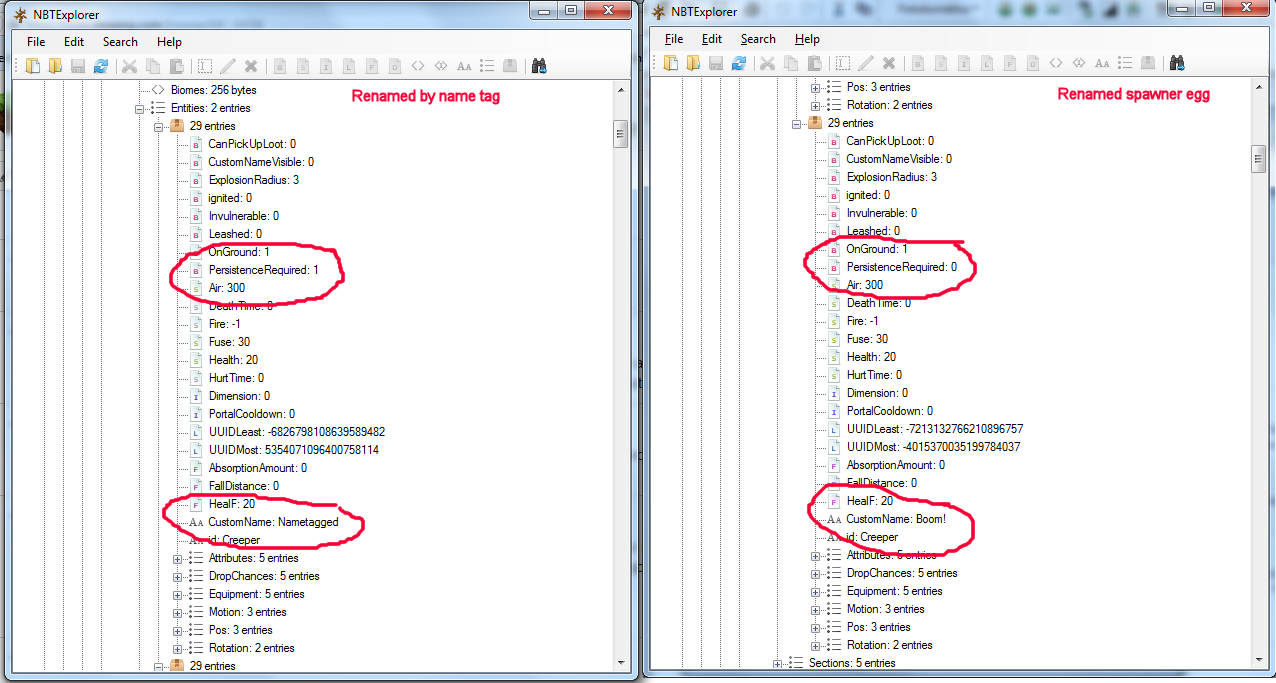
Task: Add a Double tag in right window toolbar
Action: pos(1033,63)
